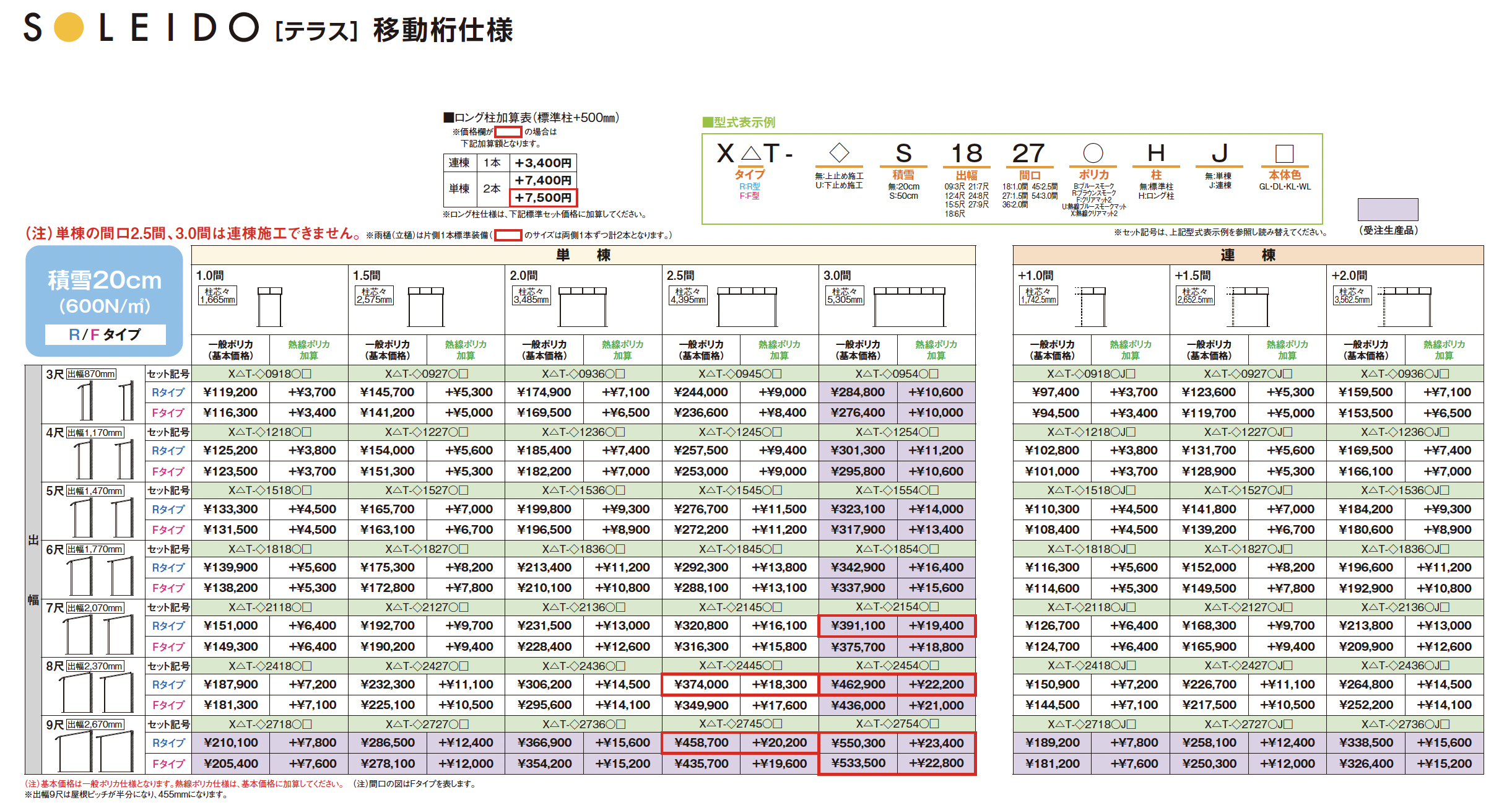This screenshot has height=805, width=1512.
Task: Click the 柱芯々 3,562.5mm label
Action: click(1352, 295)
